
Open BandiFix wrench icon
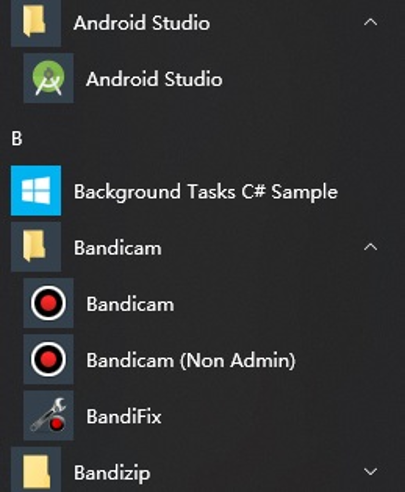pos(49,415)
